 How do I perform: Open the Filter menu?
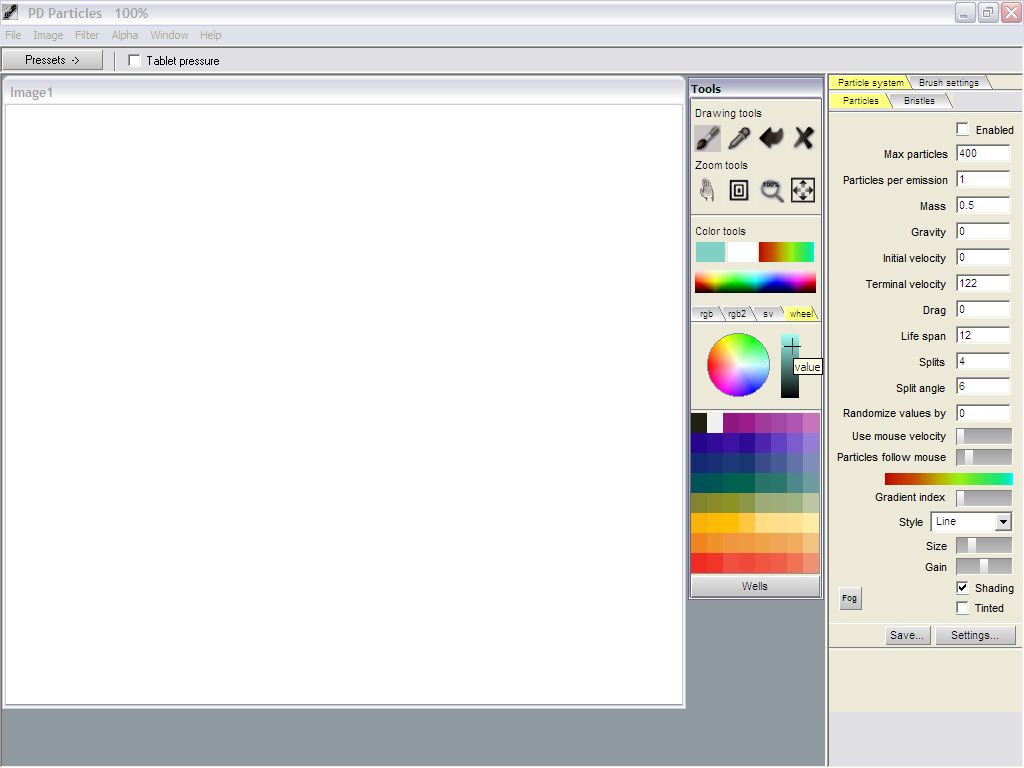coord(87,35)
